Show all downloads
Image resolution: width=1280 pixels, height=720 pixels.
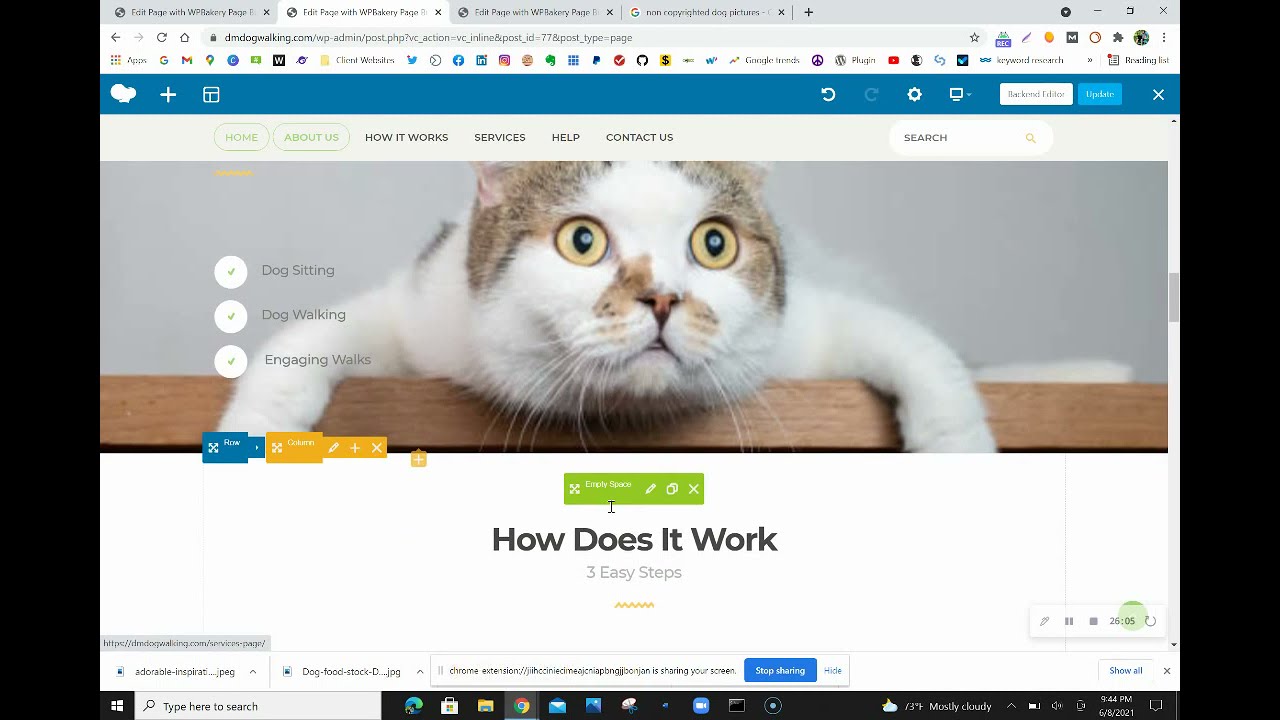(1125, 670)
